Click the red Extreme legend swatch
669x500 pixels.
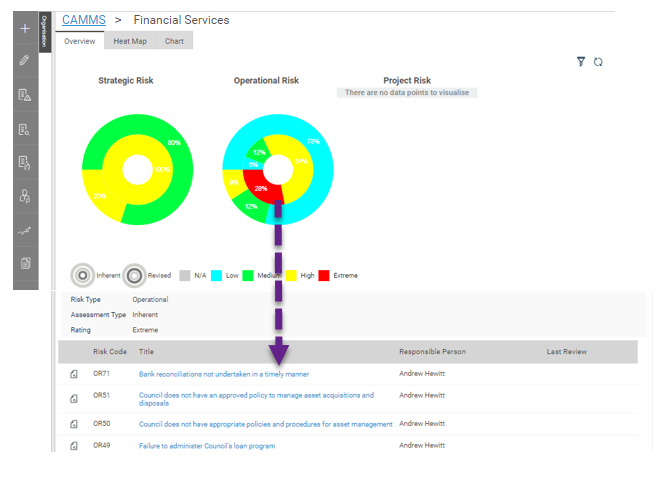click(324, 276)
